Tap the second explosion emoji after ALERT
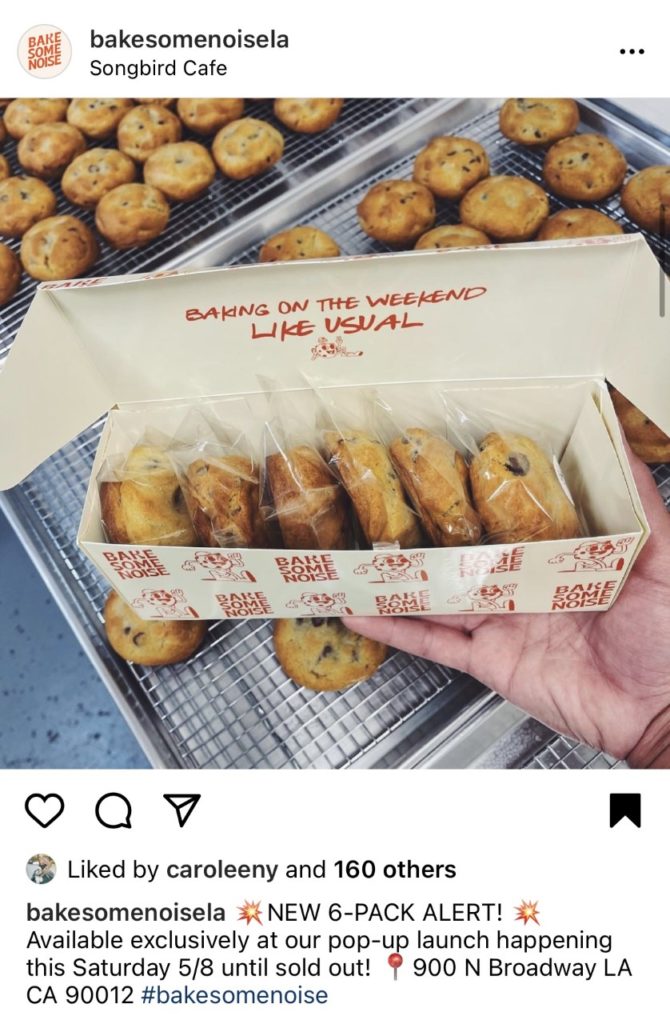 pos(527,912)
